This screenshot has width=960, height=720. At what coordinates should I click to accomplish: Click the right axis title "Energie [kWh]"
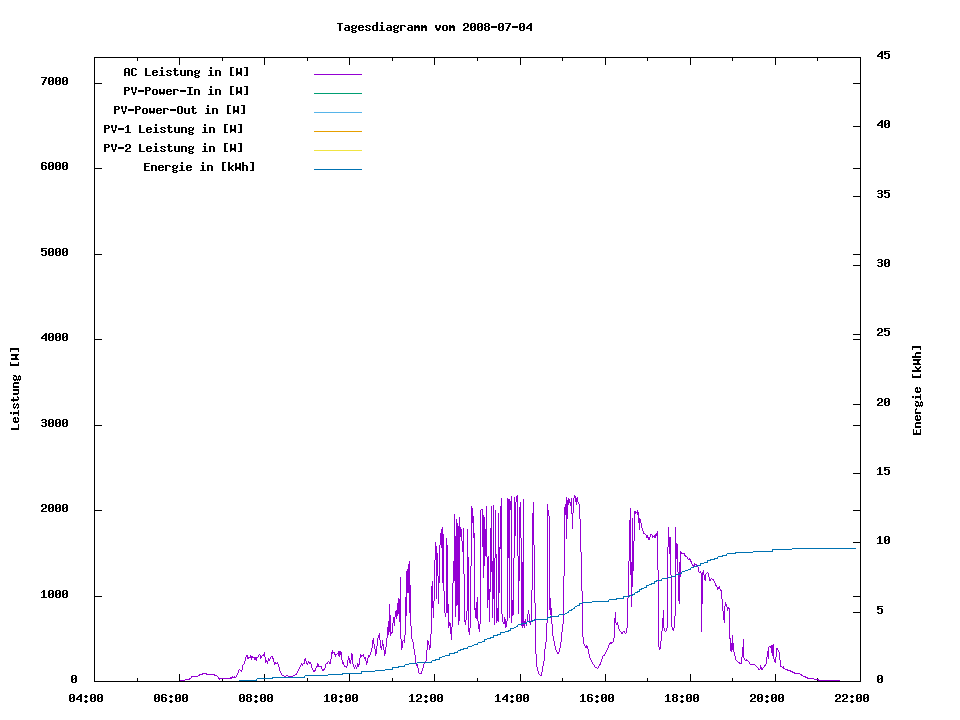(917, 390)
